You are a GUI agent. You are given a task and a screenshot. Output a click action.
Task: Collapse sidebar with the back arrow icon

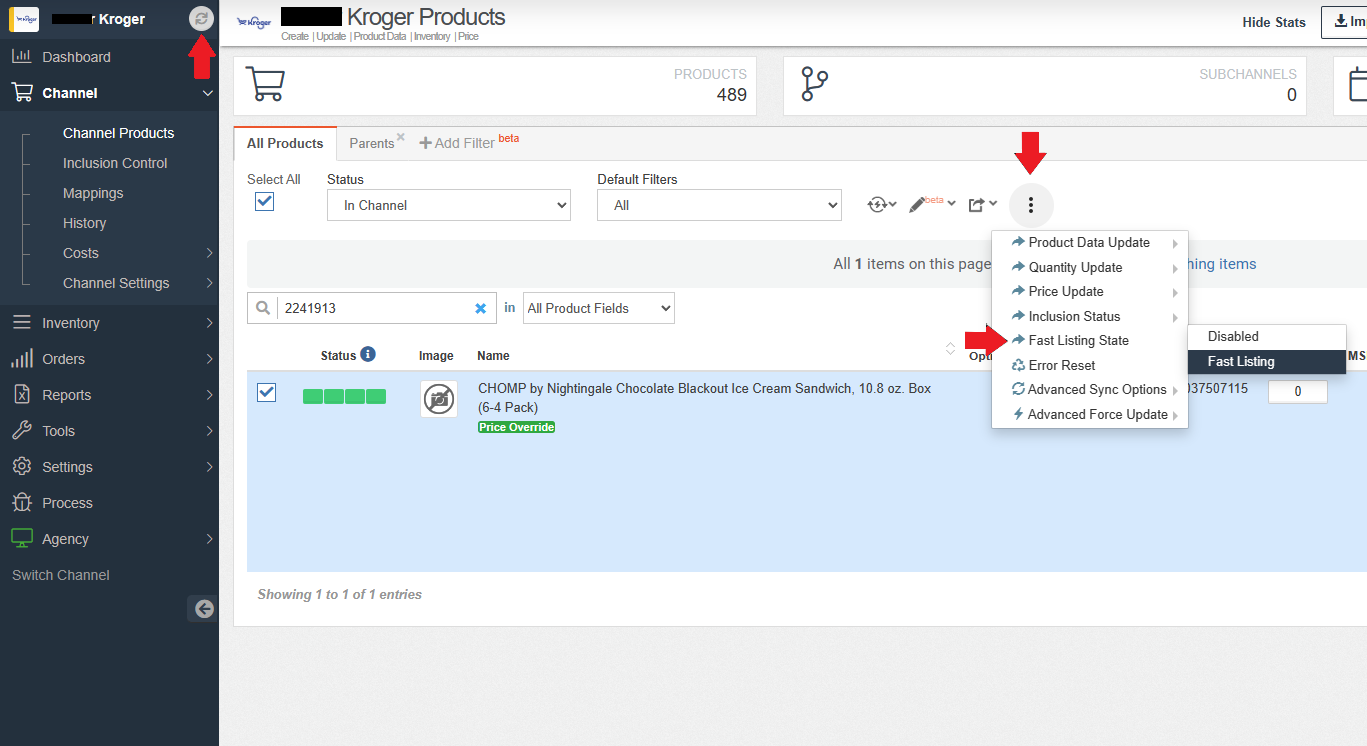[x=203, y=608]
